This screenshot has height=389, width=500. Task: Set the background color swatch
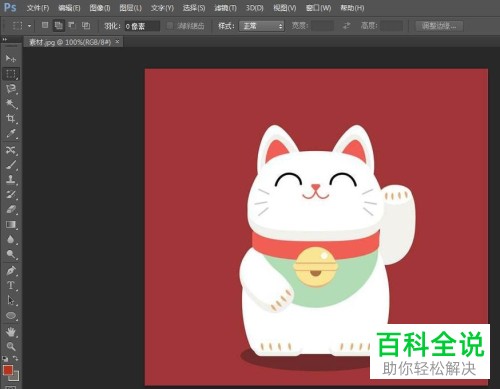click(x=16, y=377)
